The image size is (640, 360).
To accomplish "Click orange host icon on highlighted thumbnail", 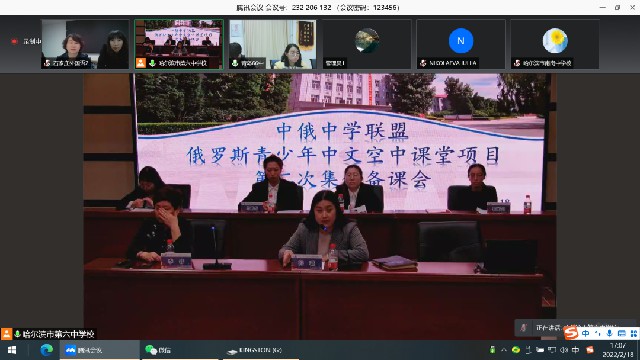I will click(x=141, y=63).
